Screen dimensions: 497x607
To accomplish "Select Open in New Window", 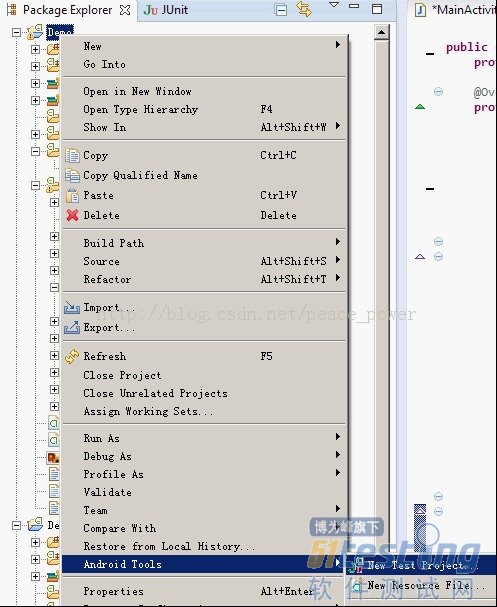I will (x=205, y=91).
